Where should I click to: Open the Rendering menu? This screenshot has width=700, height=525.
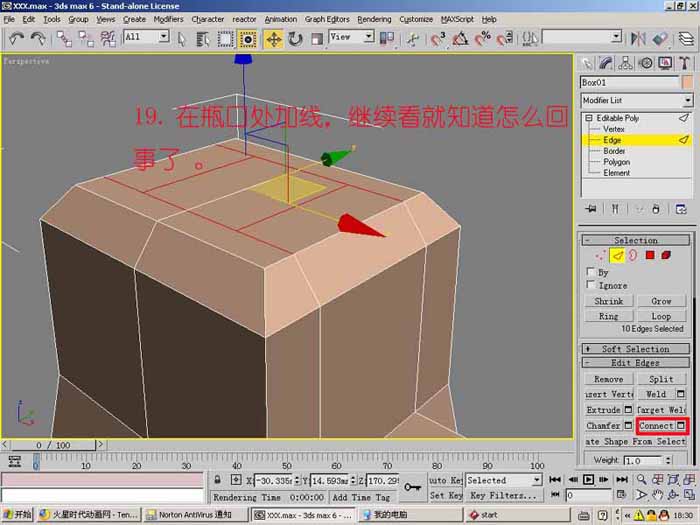click(374, 19)
